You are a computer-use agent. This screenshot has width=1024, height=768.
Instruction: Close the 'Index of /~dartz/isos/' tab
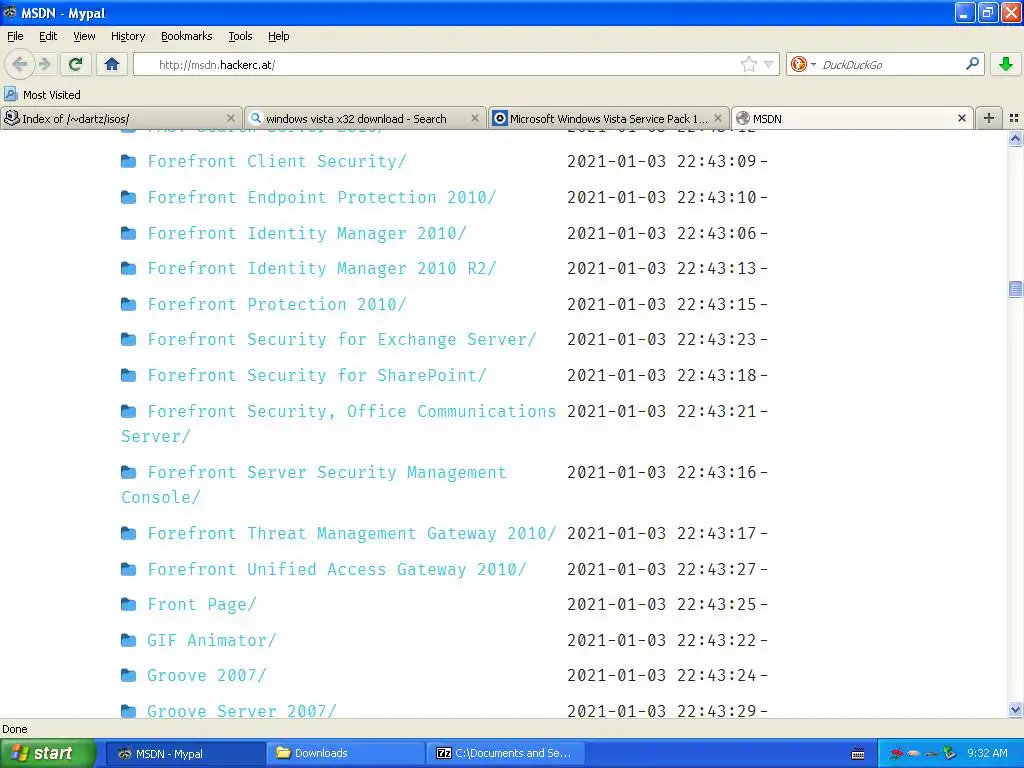(231, 118)
